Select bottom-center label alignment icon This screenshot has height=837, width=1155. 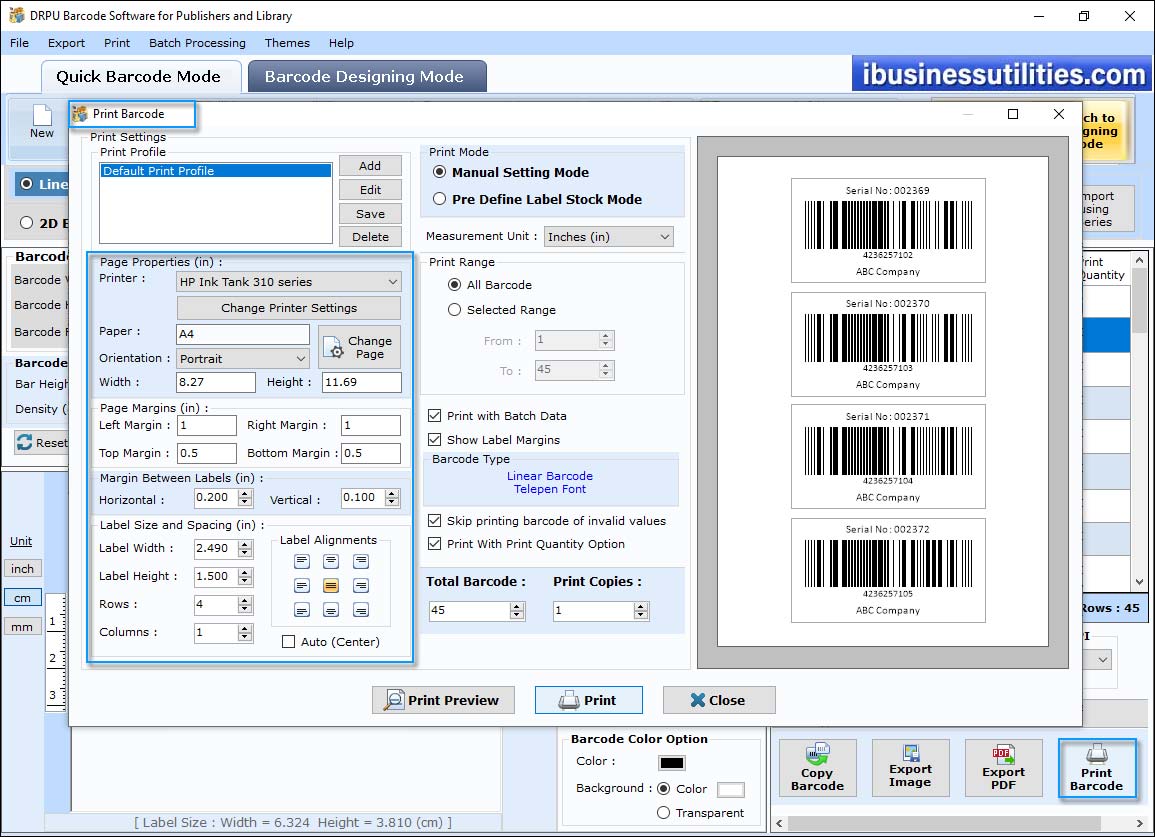pyautogui.click(x=331, y=610)
